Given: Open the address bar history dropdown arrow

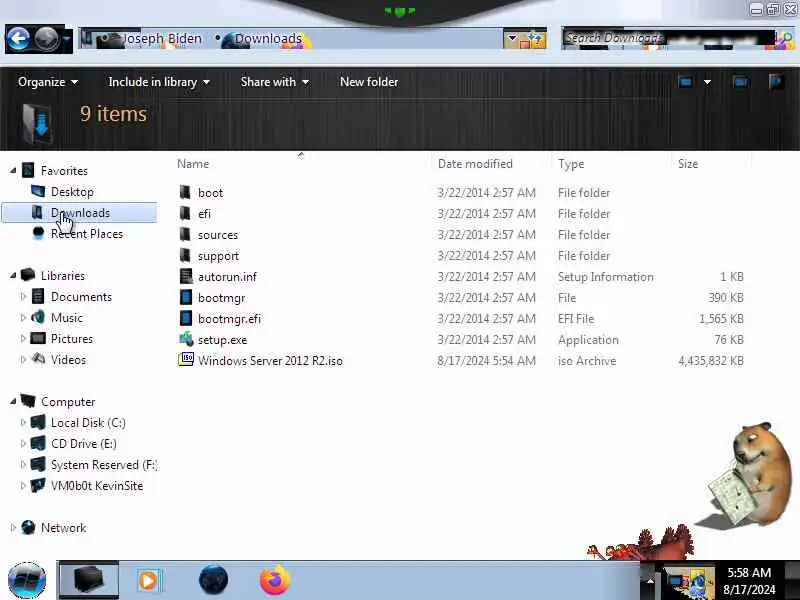Looking at the screenshot, I should (x=512, y=38).
